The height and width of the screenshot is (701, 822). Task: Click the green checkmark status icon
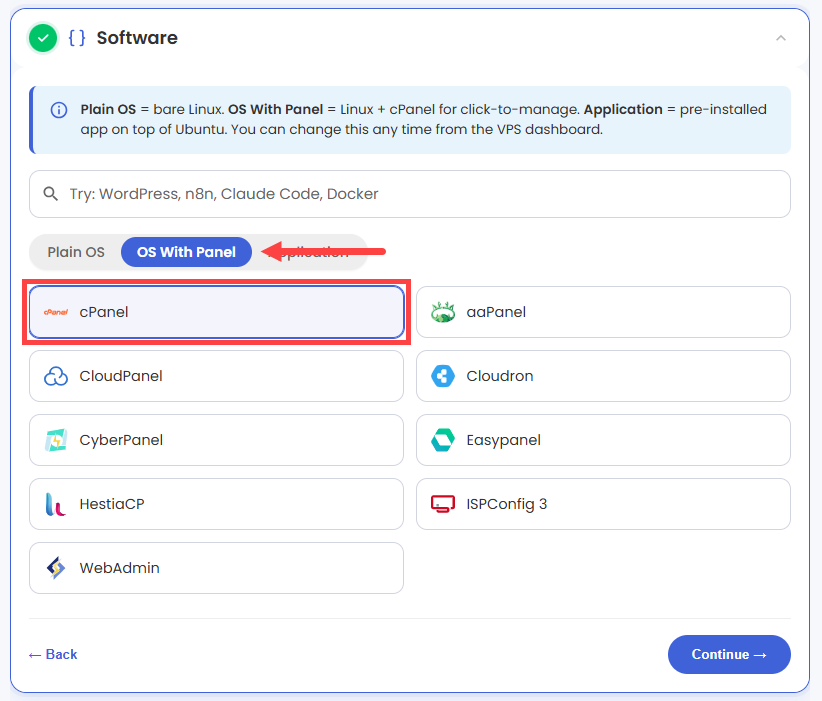click(43, 38)
